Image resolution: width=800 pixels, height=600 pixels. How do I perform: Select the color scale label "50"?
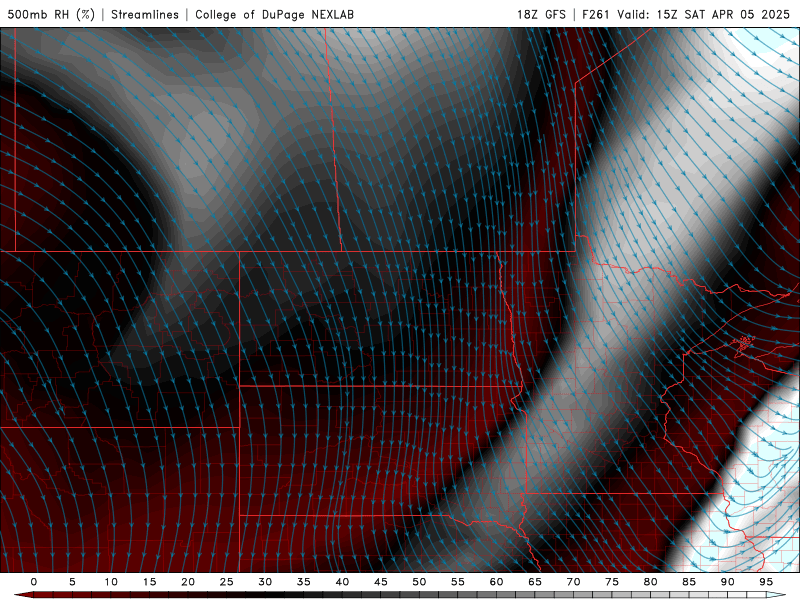tap(419, 582)
